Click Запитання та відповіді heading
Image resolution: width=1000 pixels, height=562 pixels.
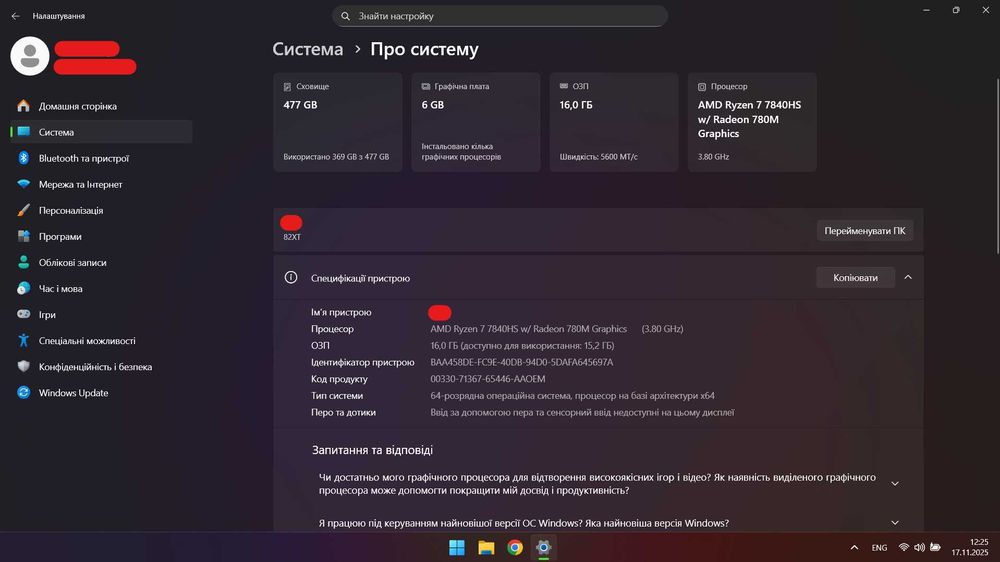[x=372, y=450]
